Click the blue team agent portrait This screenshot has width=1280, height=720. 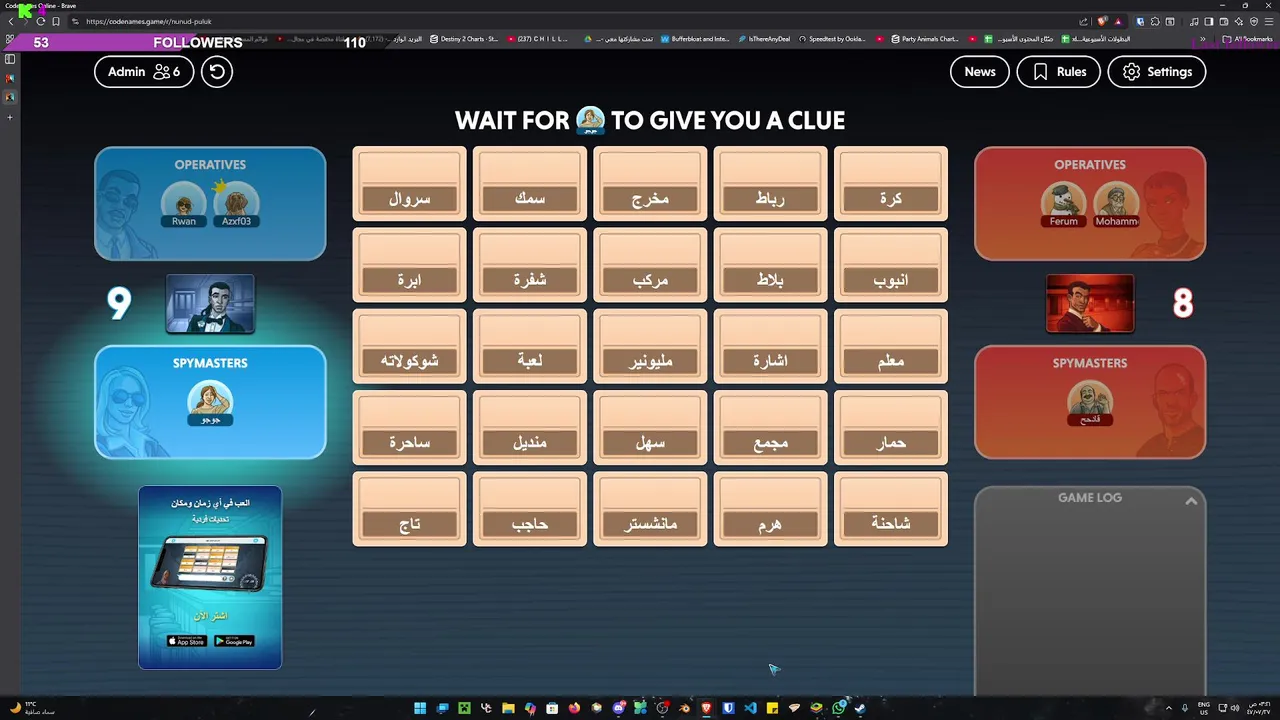(210, 303)
